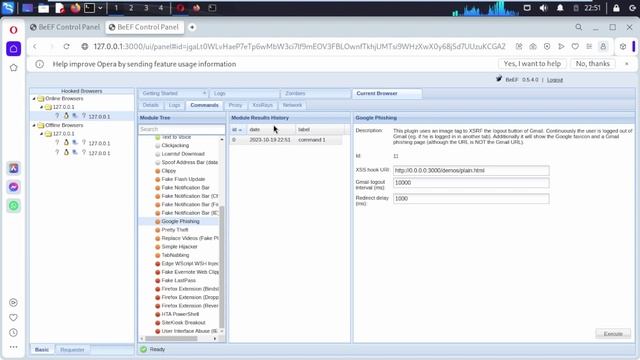Collapse the 127.0.0.1 folder under Online Browsers
The width and height of the screenshot is (640, 360).
point(41,107)
